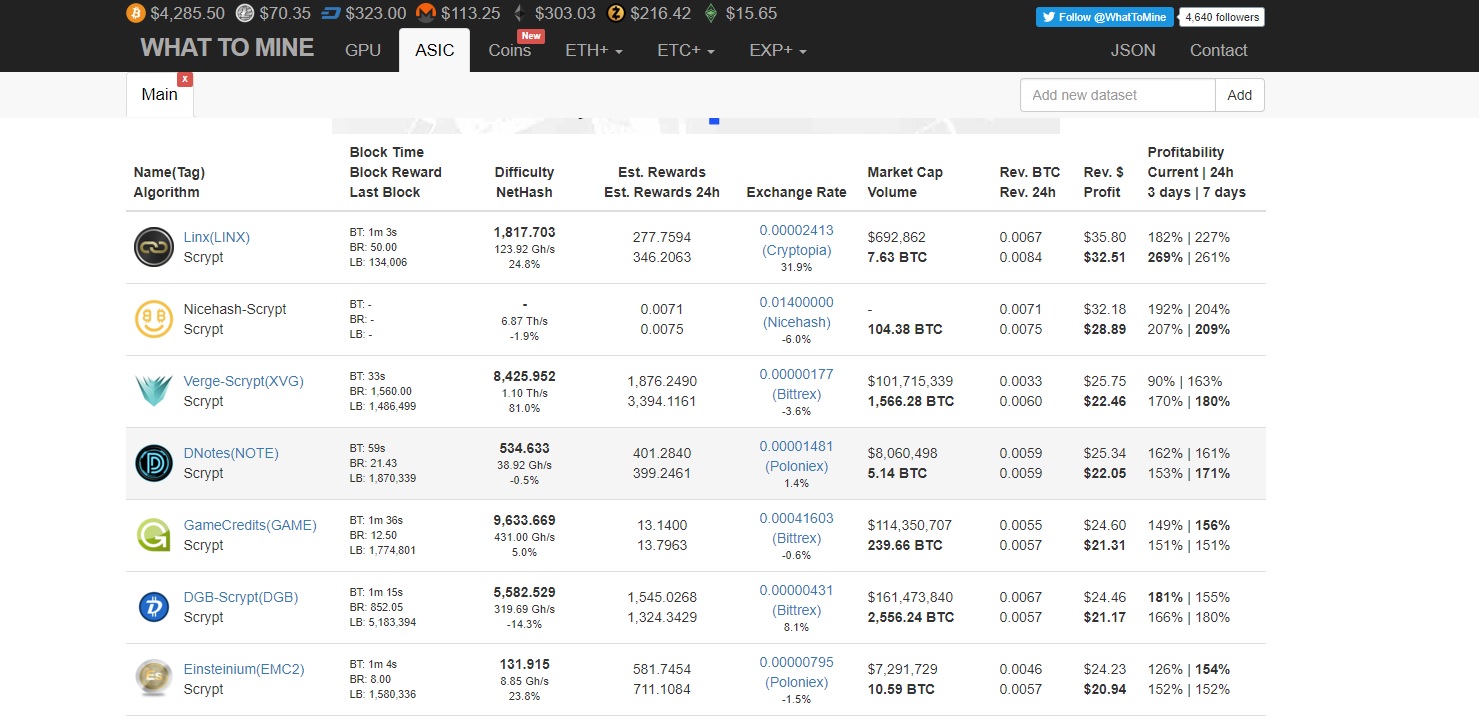1479x724 pixels.
Task: Click Verge difficulty value 8,425.952
Action: (x=524, y=376)
